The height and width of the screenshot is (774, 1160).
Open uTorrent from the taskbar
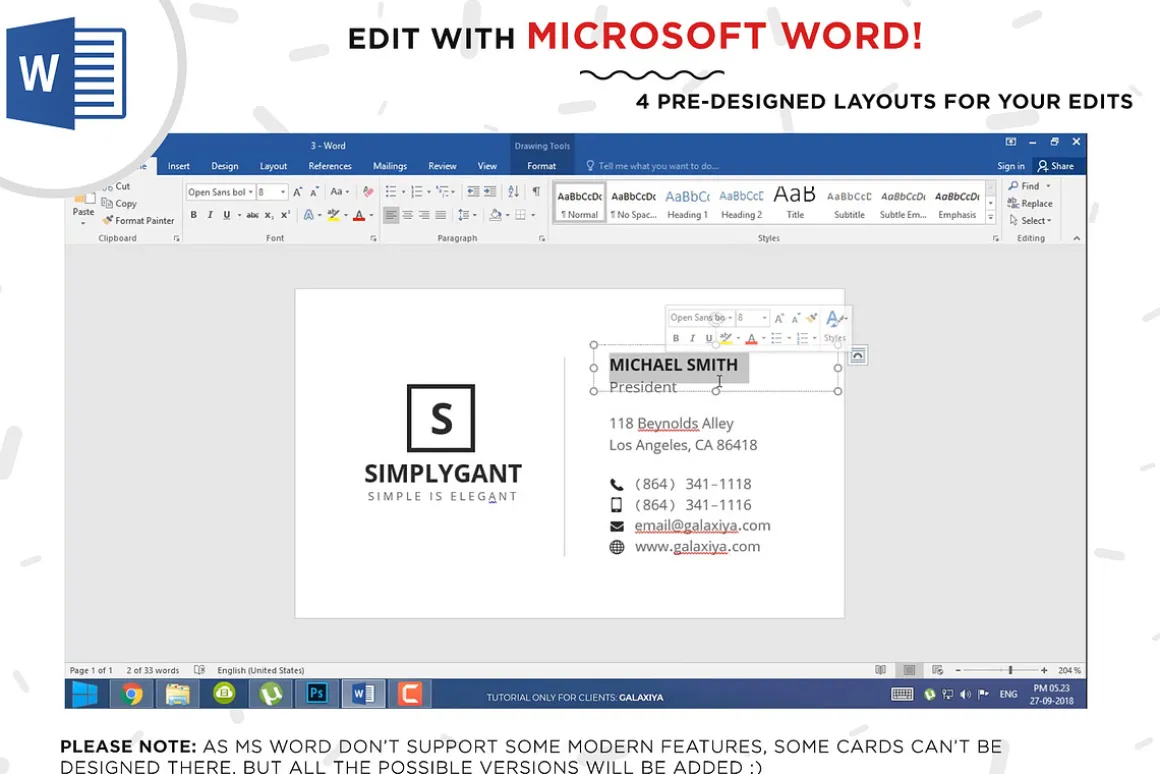pos(271,693)
